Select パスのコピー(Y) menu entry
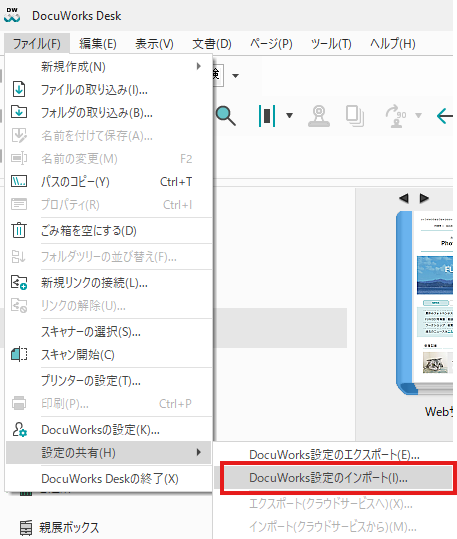 109,182
